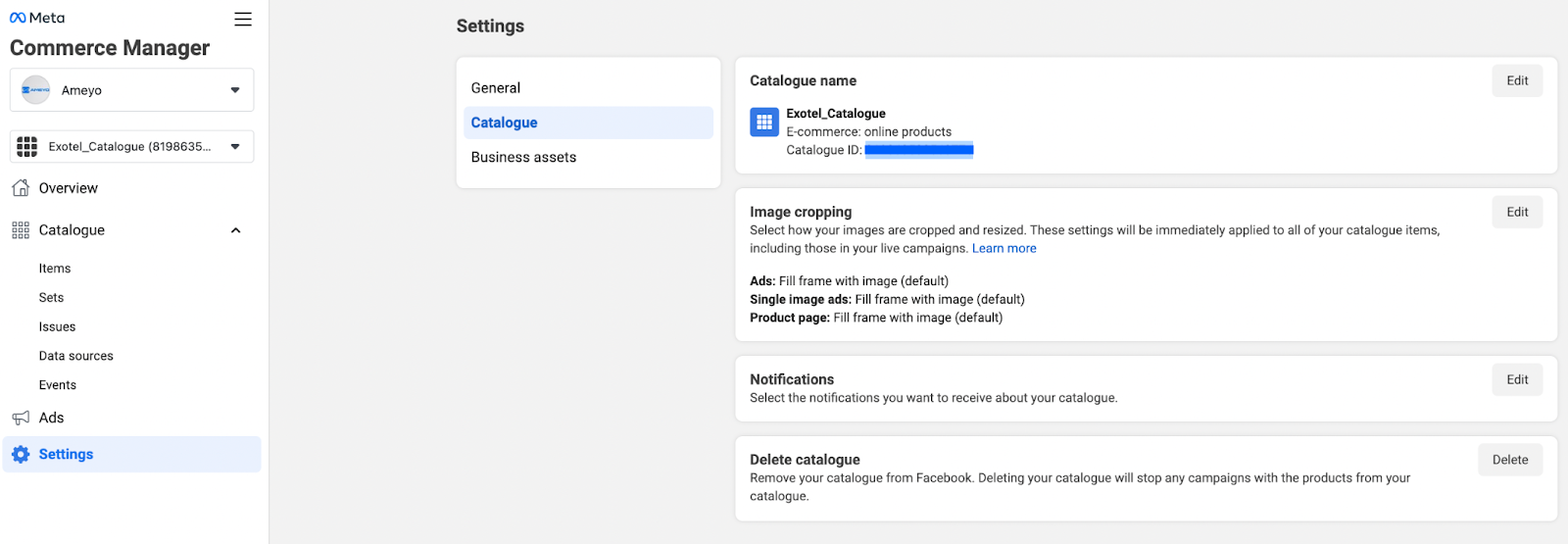Screen dimensions: 1568x544
Task: Go to Data sources in sidebar
Action: coord(76,357)
